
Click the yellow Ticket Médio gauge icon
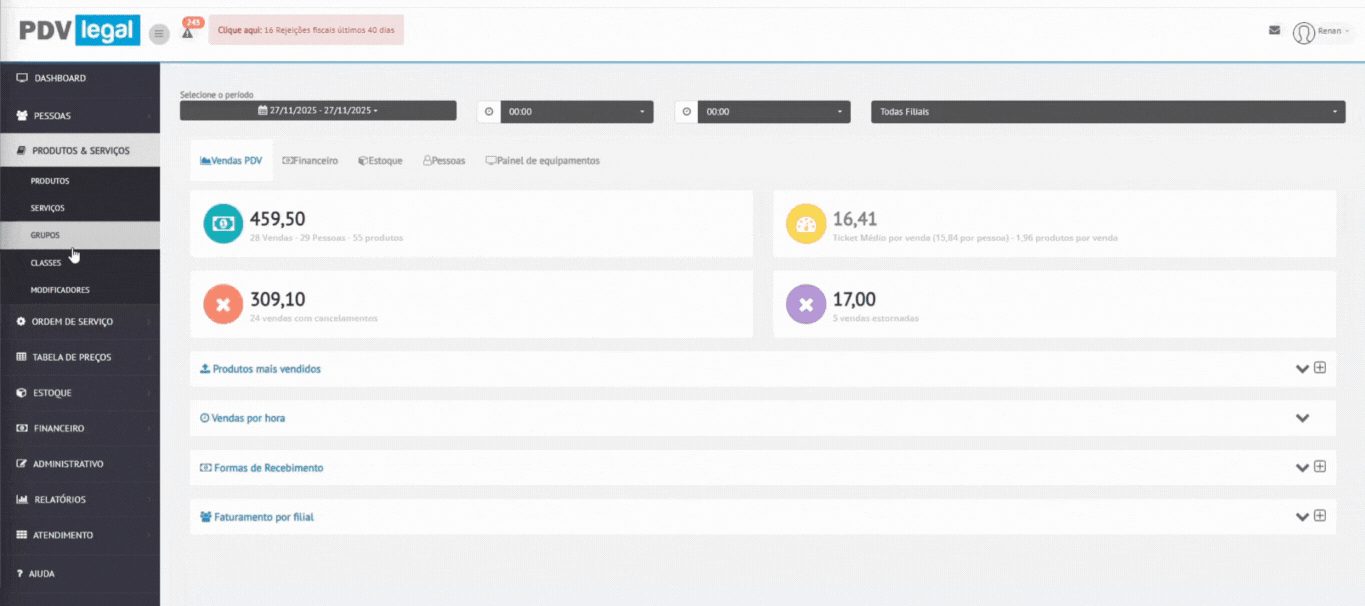pyautogui.click(x=806, y=224)
